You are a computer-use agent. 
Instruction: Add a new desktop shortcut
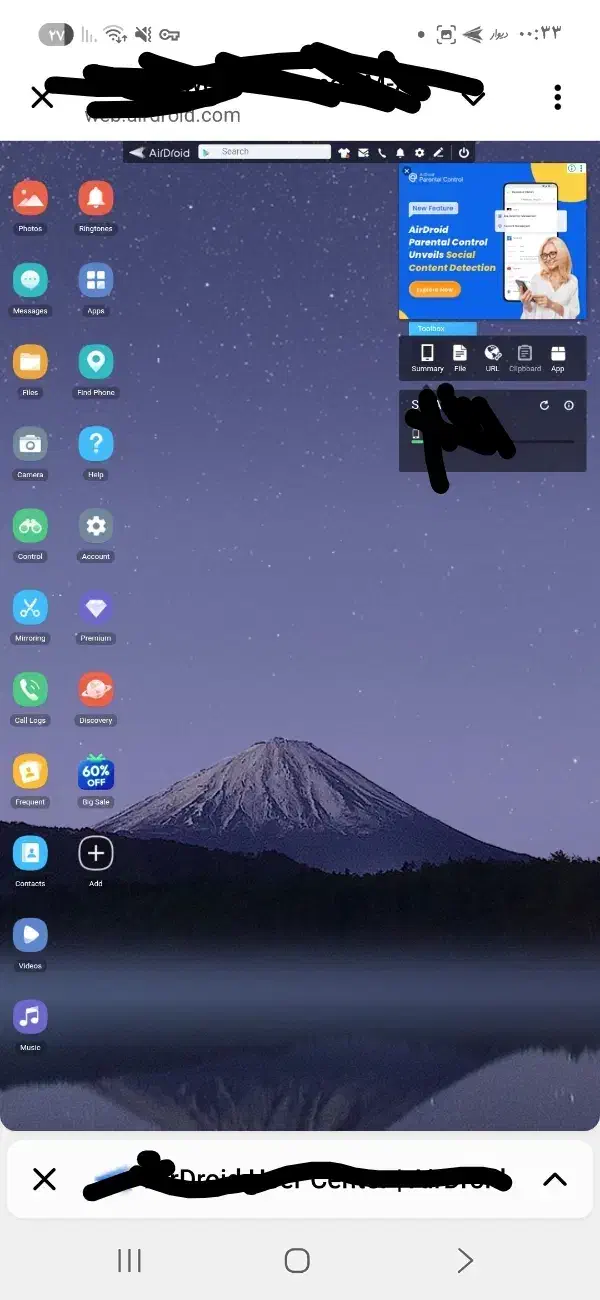pos(96,853)
